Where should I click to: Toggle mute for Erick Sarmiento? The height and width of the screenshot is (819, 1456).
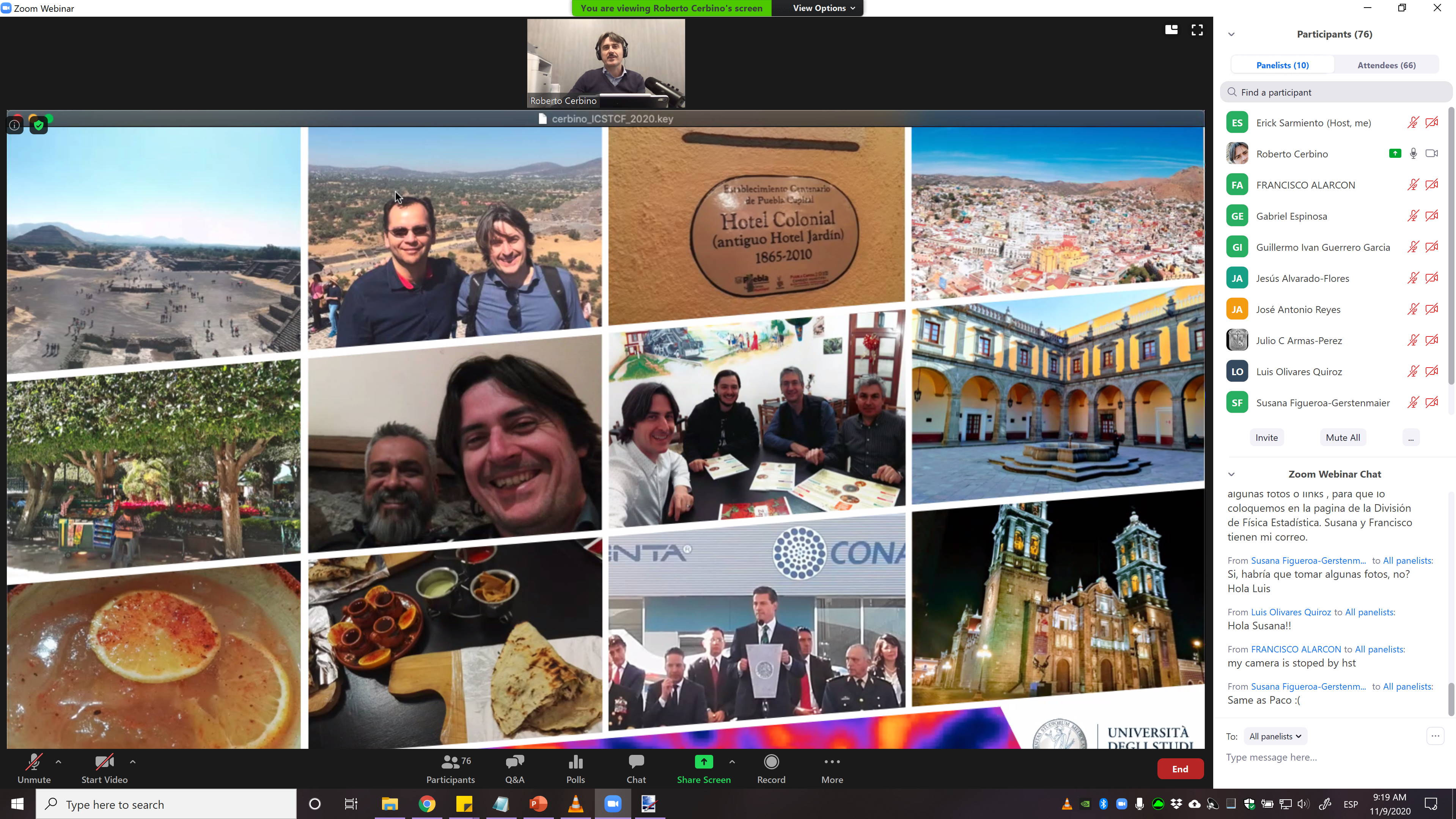tap(1413, 123)
